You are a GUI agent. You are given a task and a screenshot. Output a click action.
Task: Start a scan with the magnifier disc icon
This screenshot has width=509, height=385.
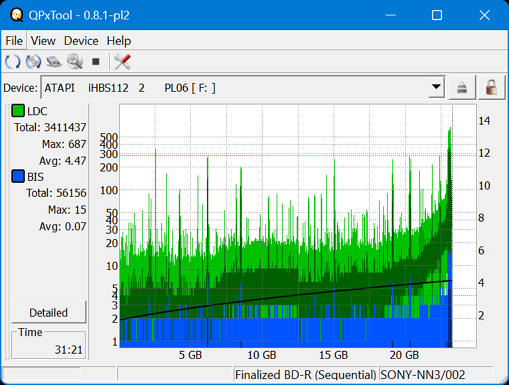(x=75, y=62)
